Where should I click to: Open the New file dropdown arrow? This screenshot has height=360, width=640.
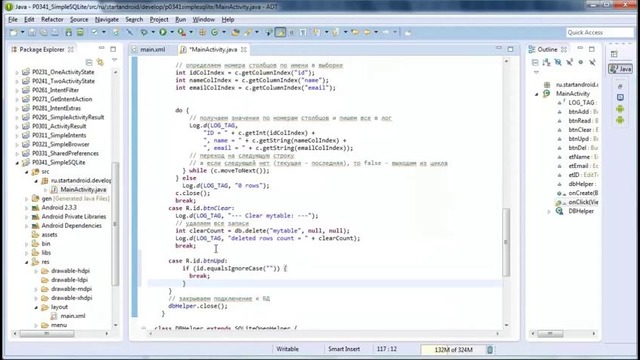click(22, 32)
